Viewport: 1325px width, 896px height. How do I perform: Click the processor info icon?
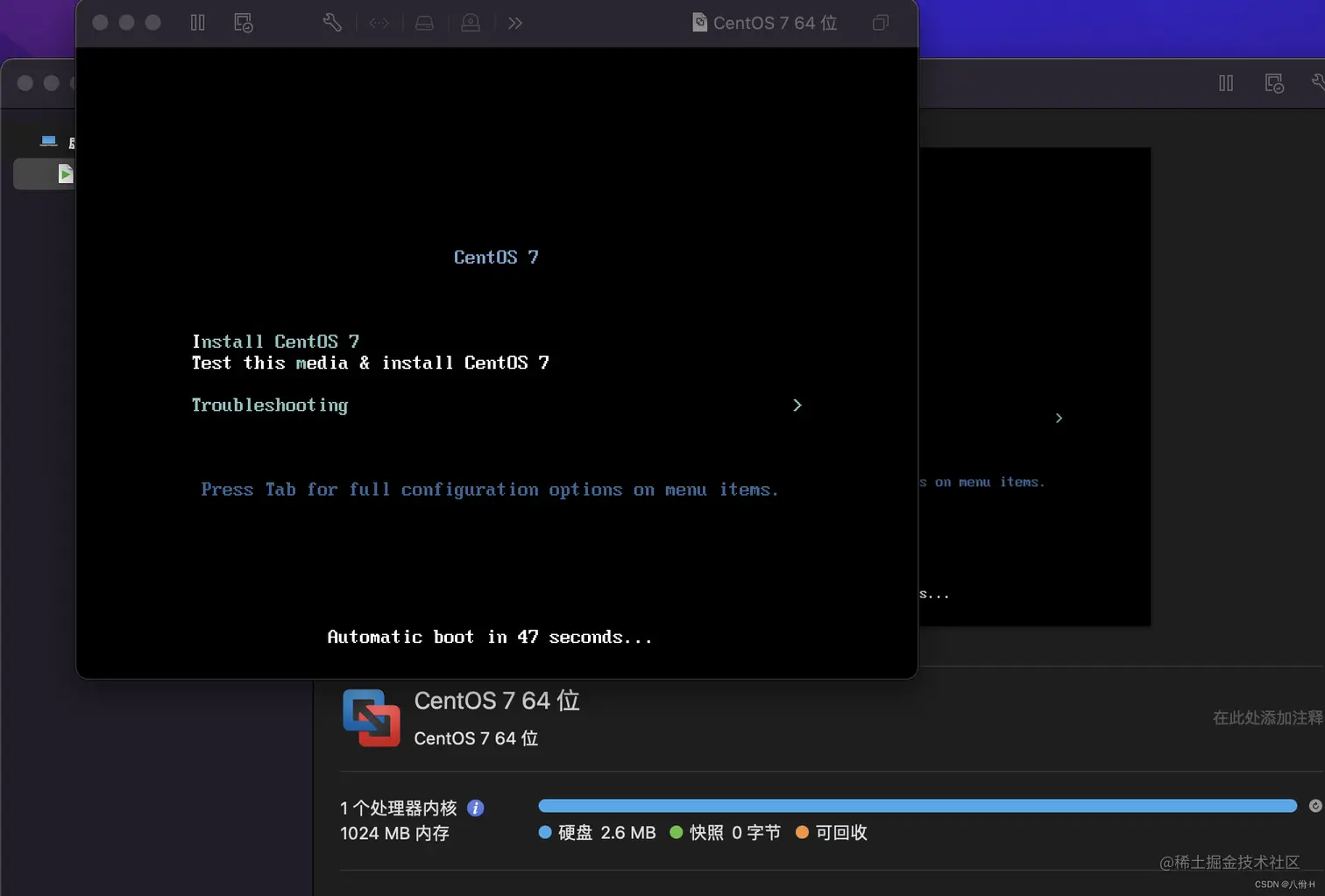[x=475, y=808]
